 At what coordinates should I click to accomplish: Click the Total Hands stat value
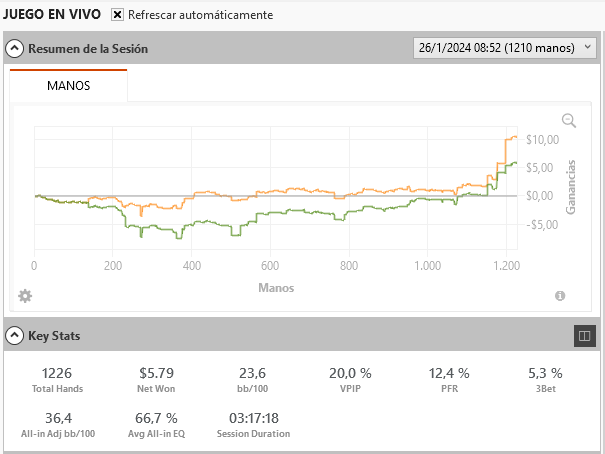[x=57, y=373]
